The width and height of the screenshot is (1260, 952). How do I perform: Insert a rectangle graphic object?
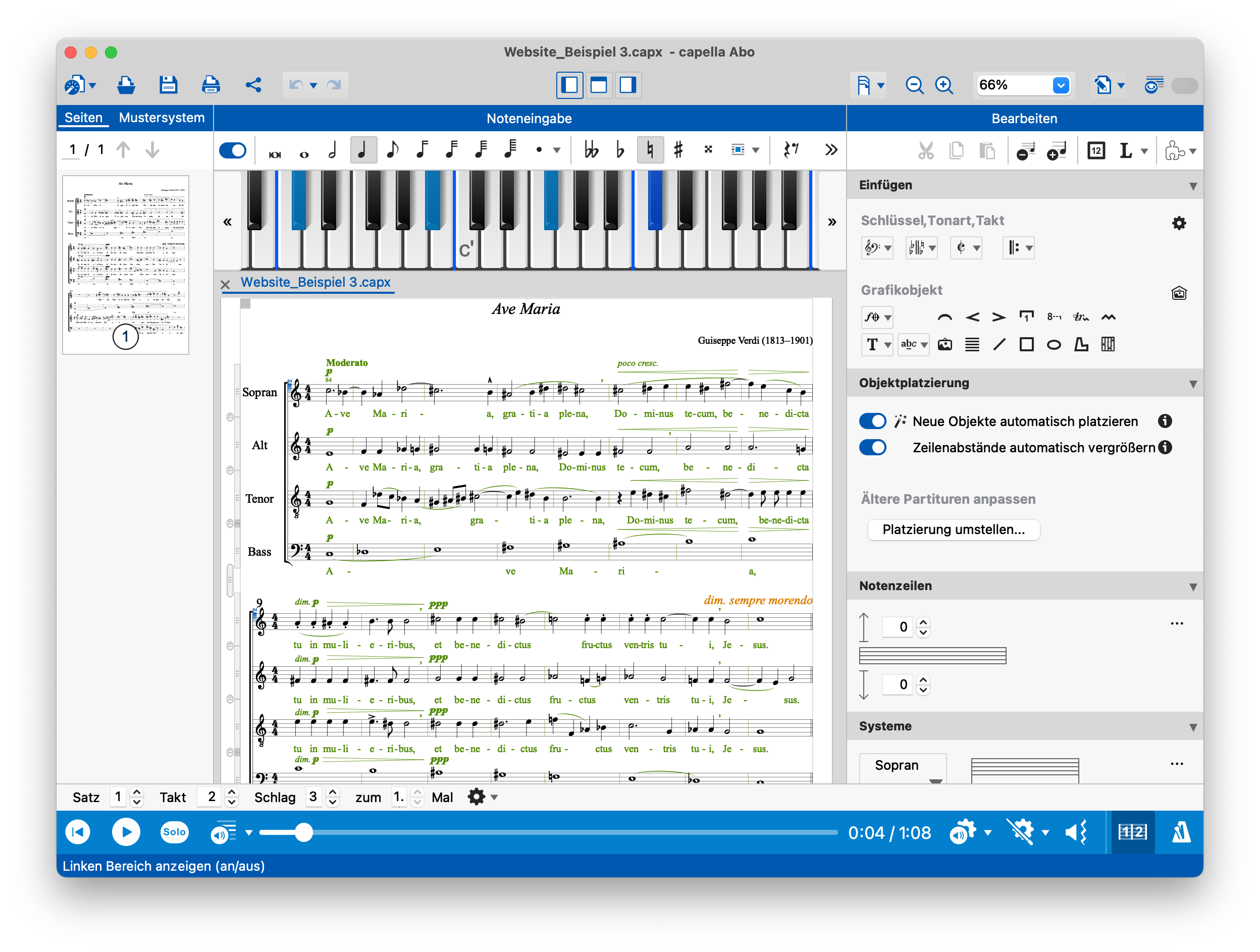pyautogui.click(x=1026, y=345)
